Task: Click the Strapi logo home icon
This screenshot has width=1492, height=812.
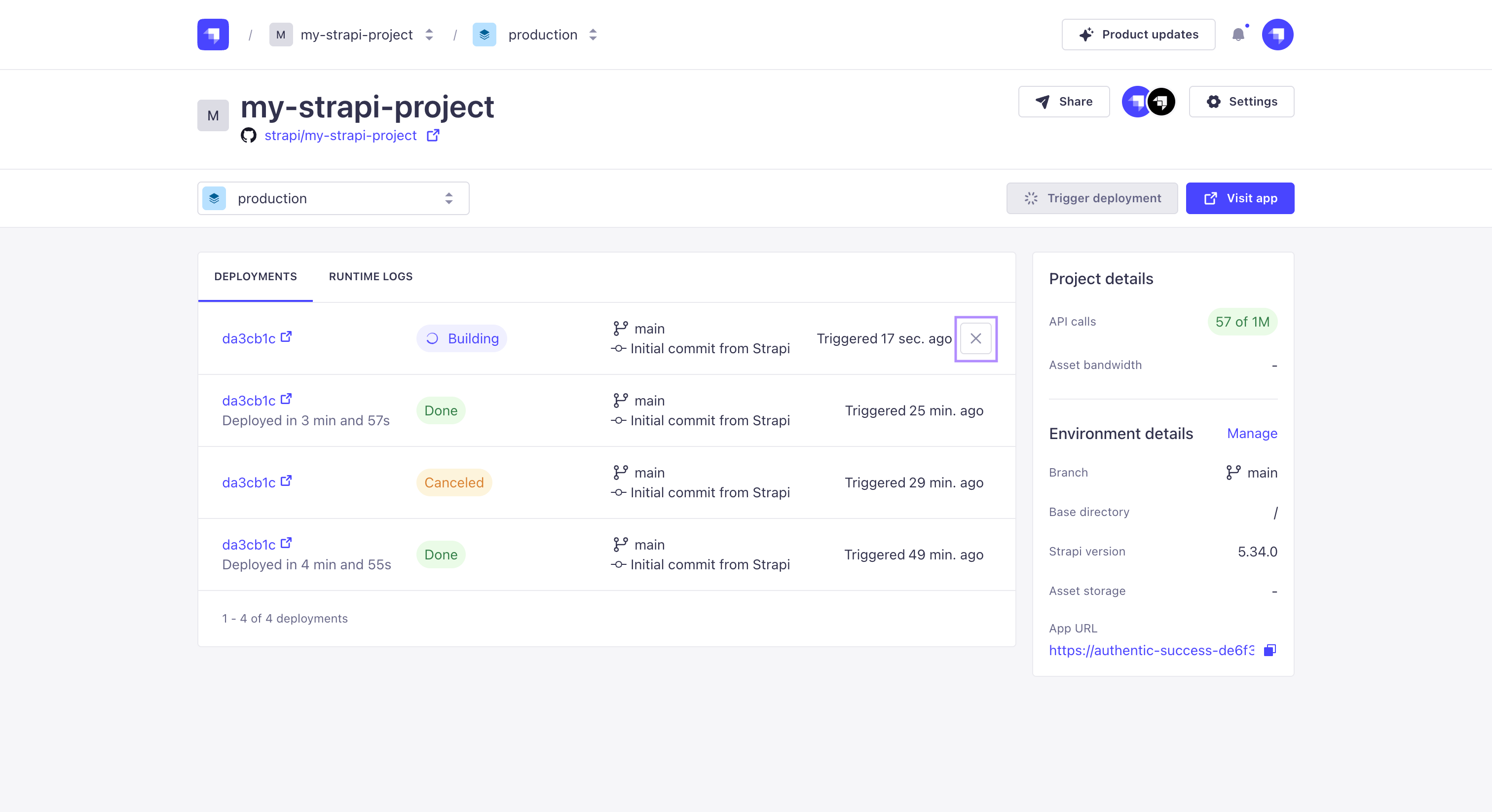Action: click(x=213, y=35)
